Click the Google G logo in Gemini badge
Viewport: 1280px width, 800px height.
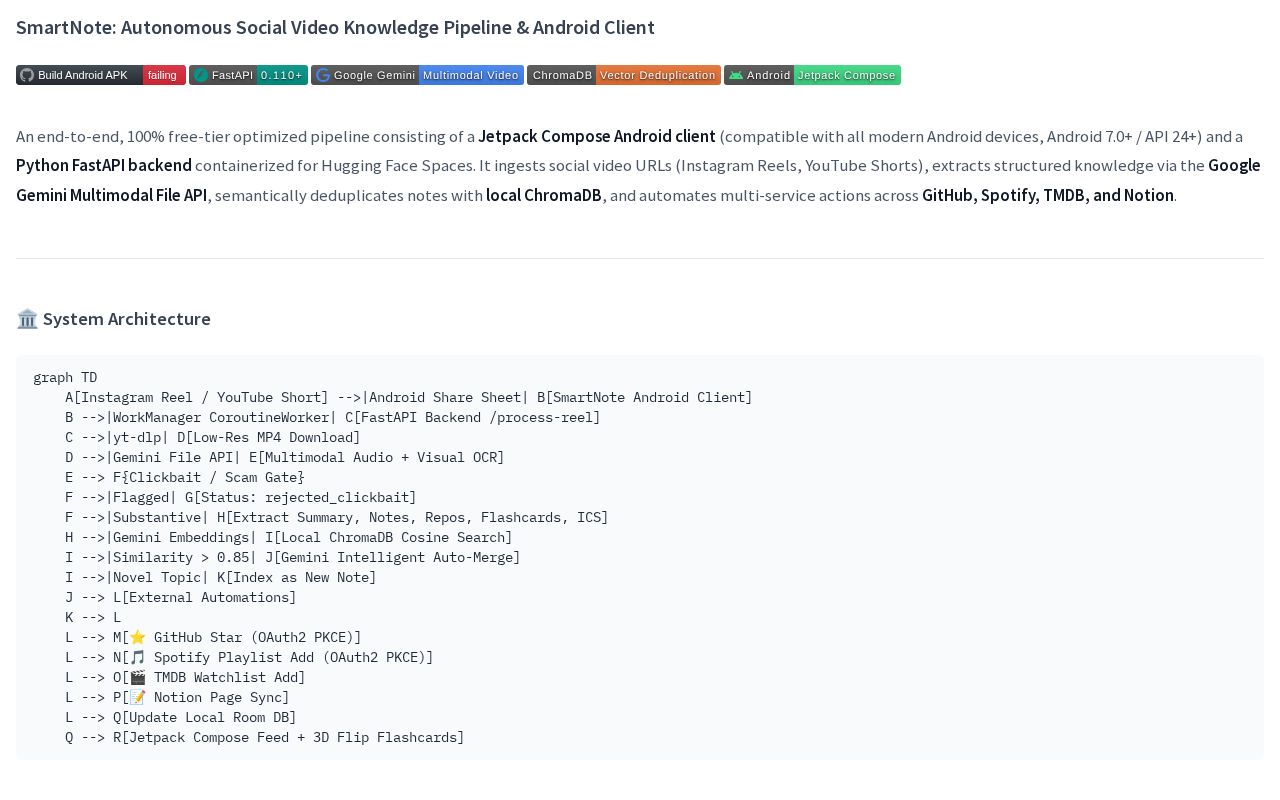(323, 75)
